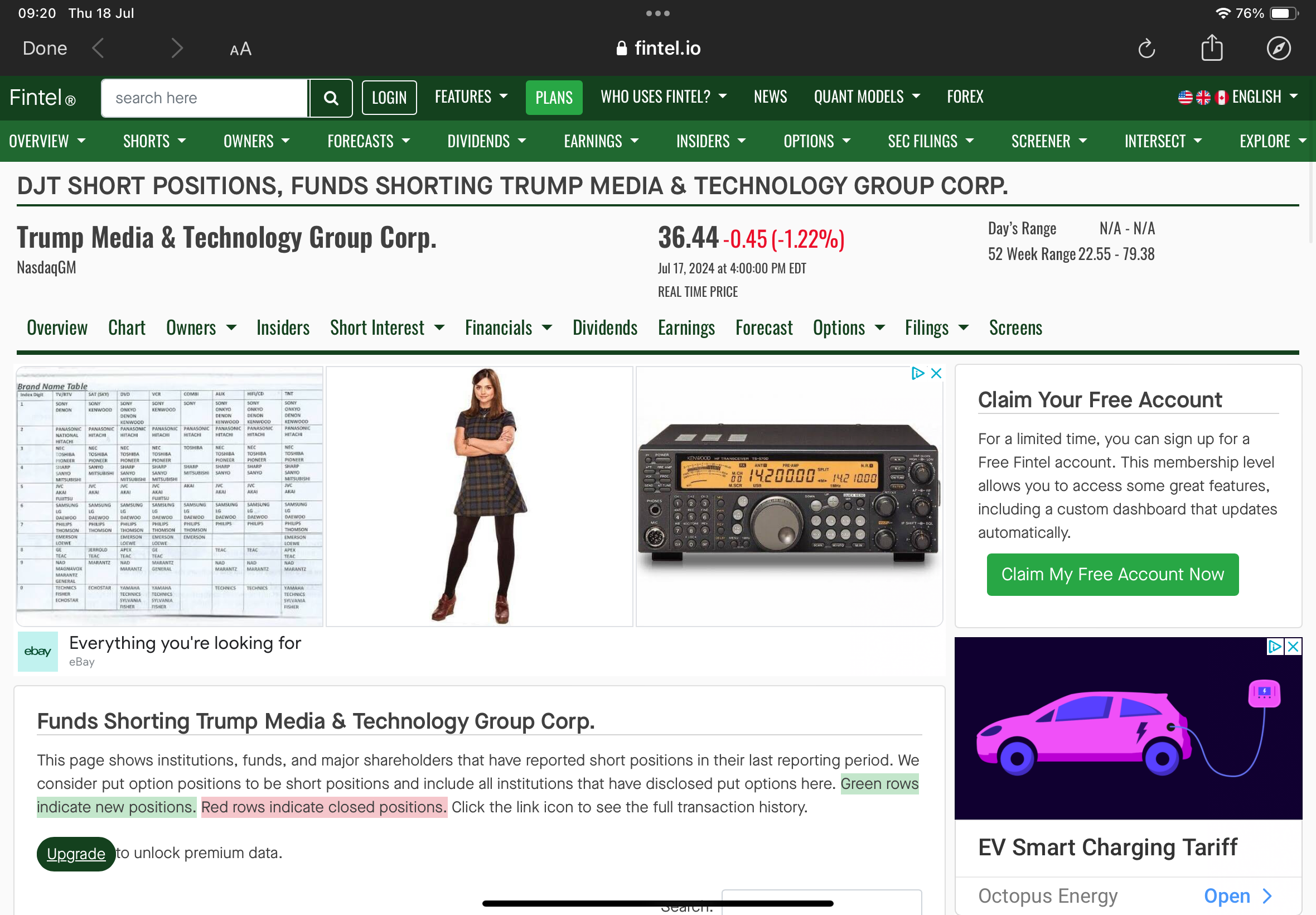Viewport: 1316px width, 915px height.
Task: Open AdChoices info on eBay ad
Action: click(x=918, y=373)
